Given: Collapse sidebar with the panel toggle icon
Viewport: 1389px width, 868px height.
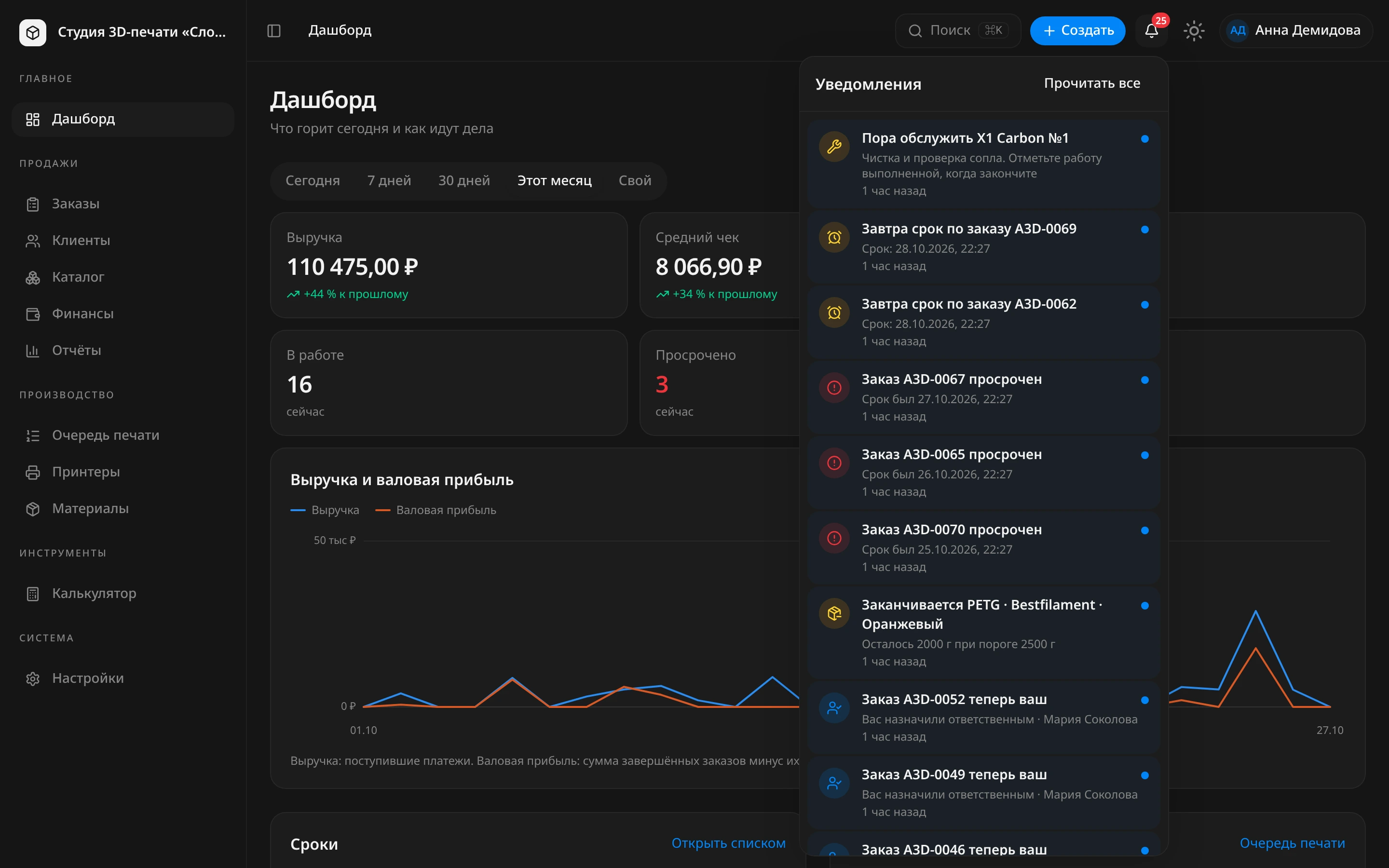Looking at the screenshot, I should [x=274, y=30].
